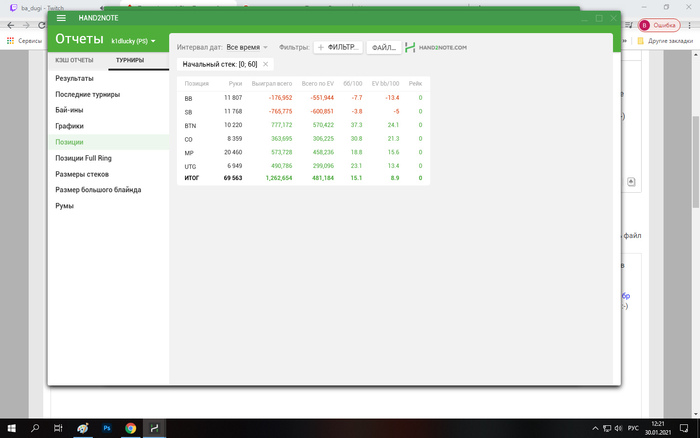Image resolution: width=700 pixels, height=438 pixels.
Task: Select the BTN position row
Action: (x=303, y=125)
